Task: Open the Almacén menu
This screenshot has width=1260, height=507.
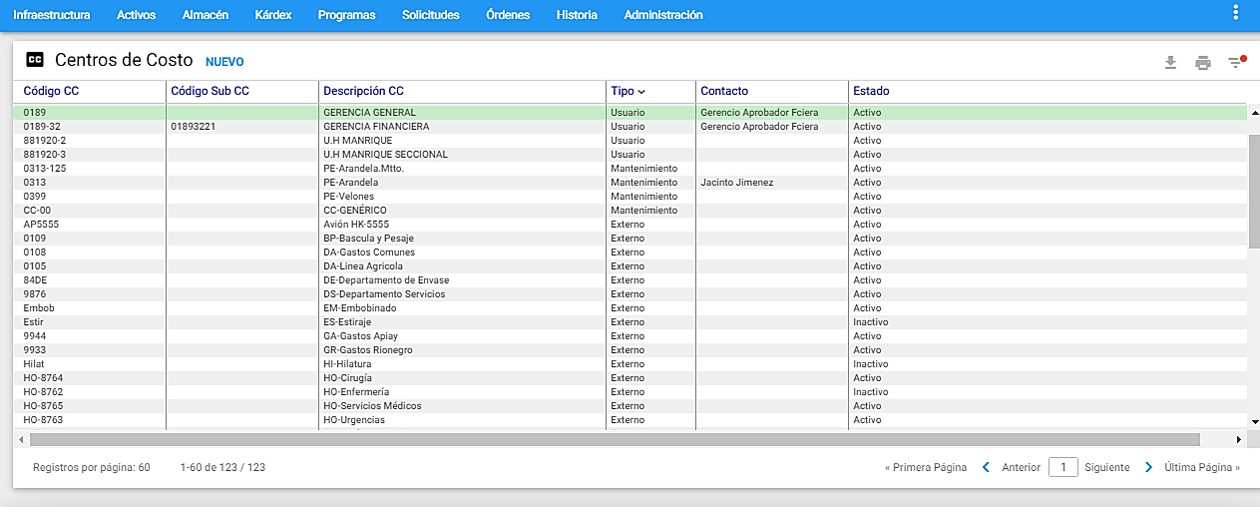Action: click(x=205, y=15)
